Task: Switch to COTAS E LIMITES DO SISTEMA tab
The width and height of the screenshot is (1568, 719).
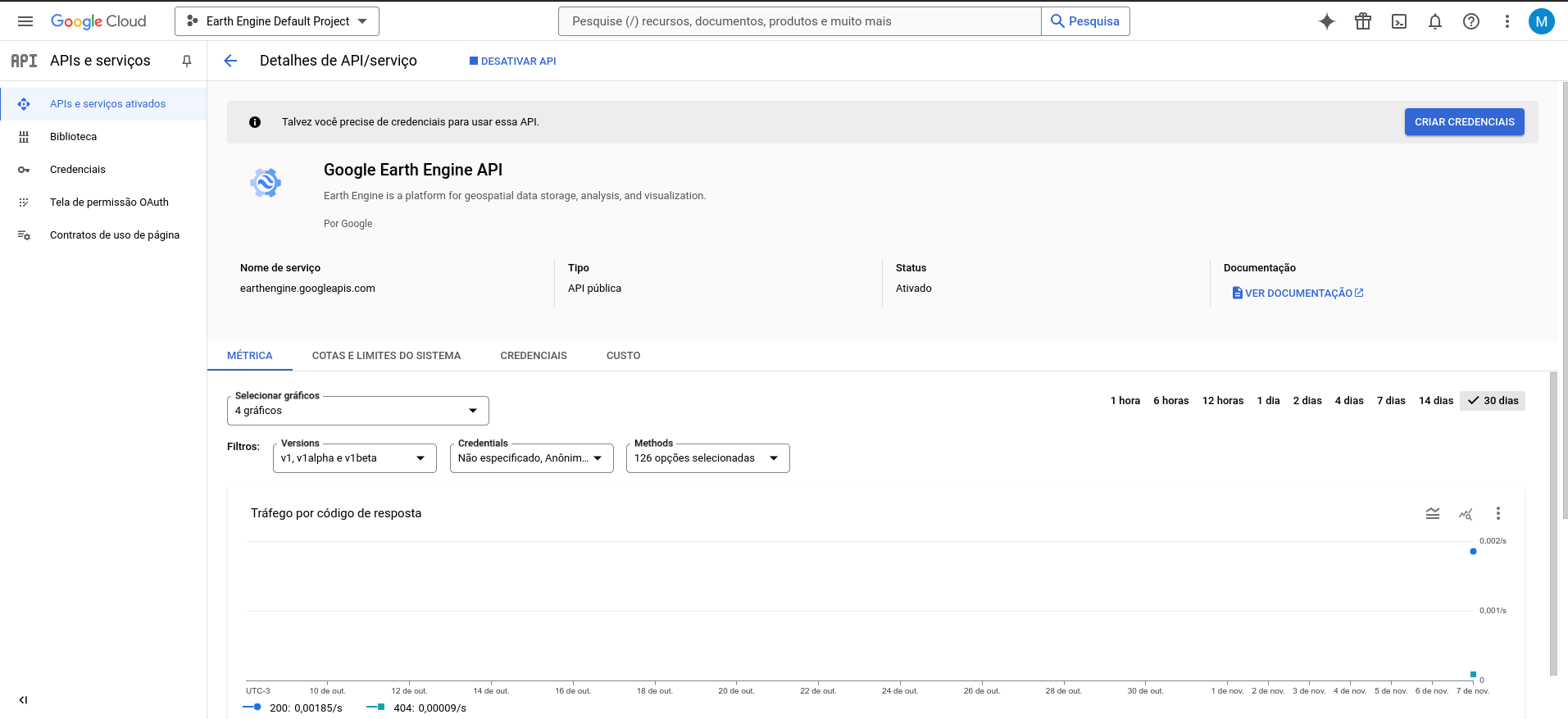Action: coord(386,356)
